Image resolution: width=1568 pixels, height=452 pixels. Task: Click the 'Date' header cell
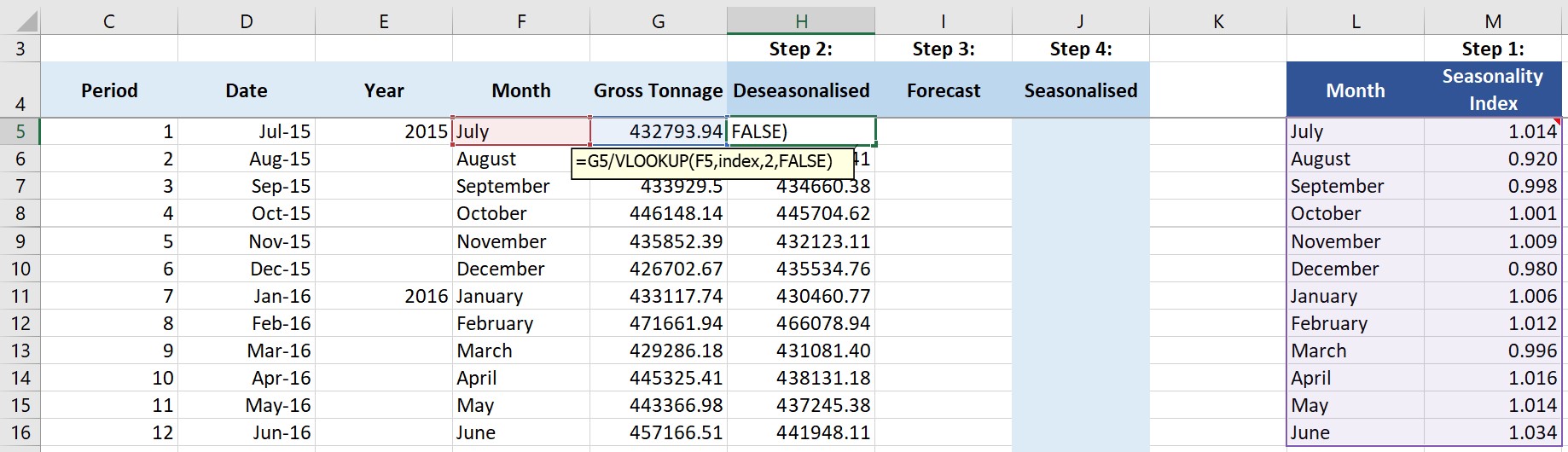(x=247, y=90)
